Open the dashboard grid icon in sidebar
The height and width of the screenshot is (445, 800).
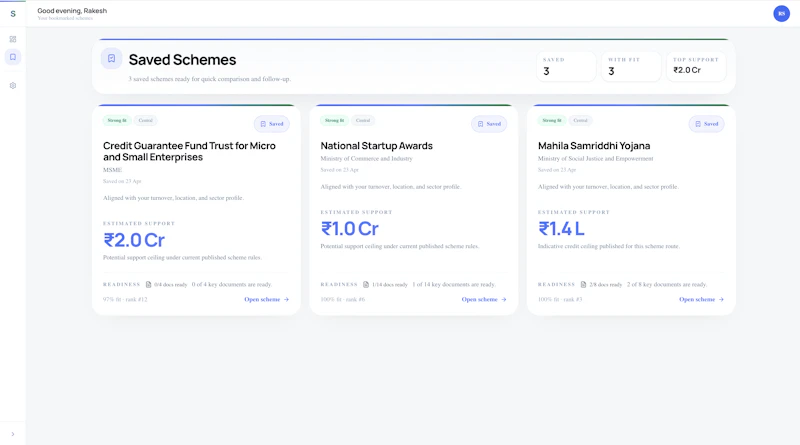(x=13, y=39)
